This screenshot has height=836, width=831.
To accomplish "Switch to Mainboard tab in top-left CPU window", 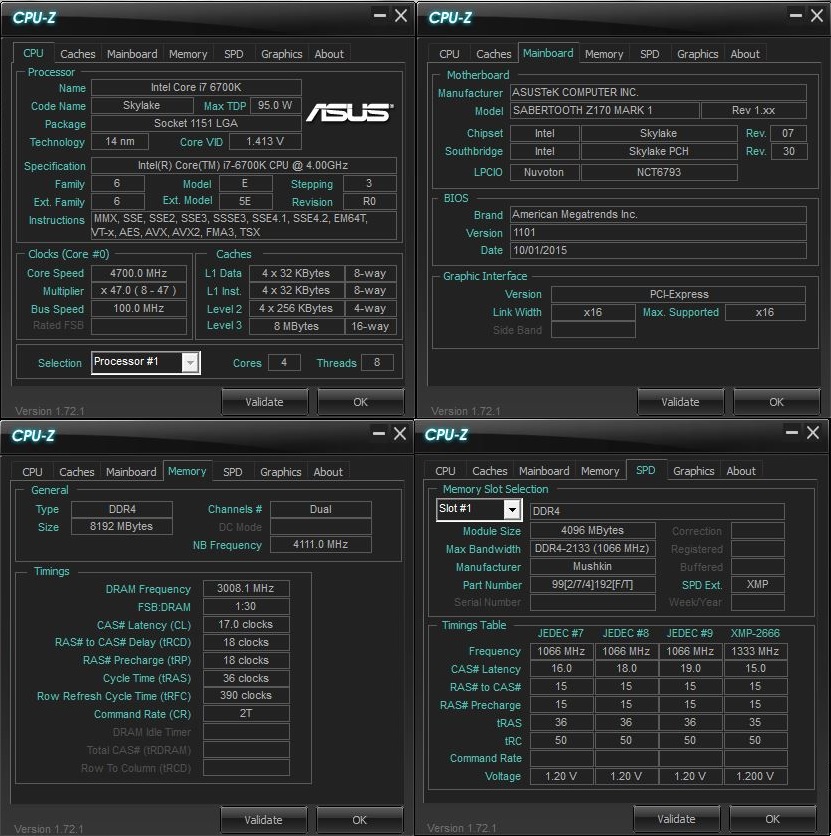I will click(x=132, y=54).
